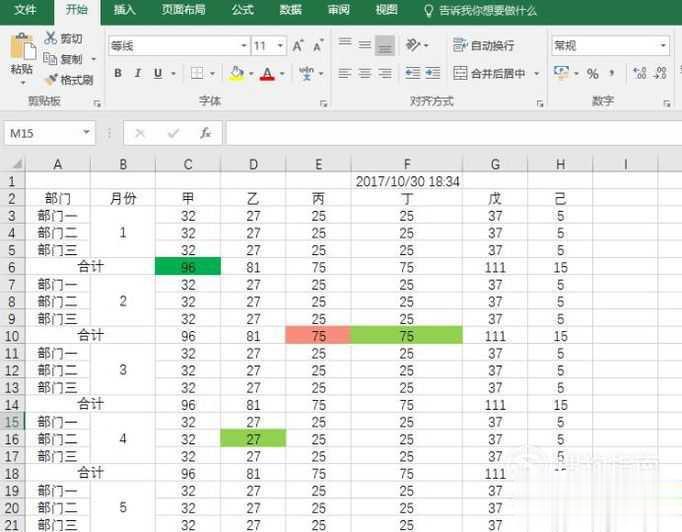Viewport: 682px width, 532px height.
Task: Align text to middle vertically
Action: 365,45
